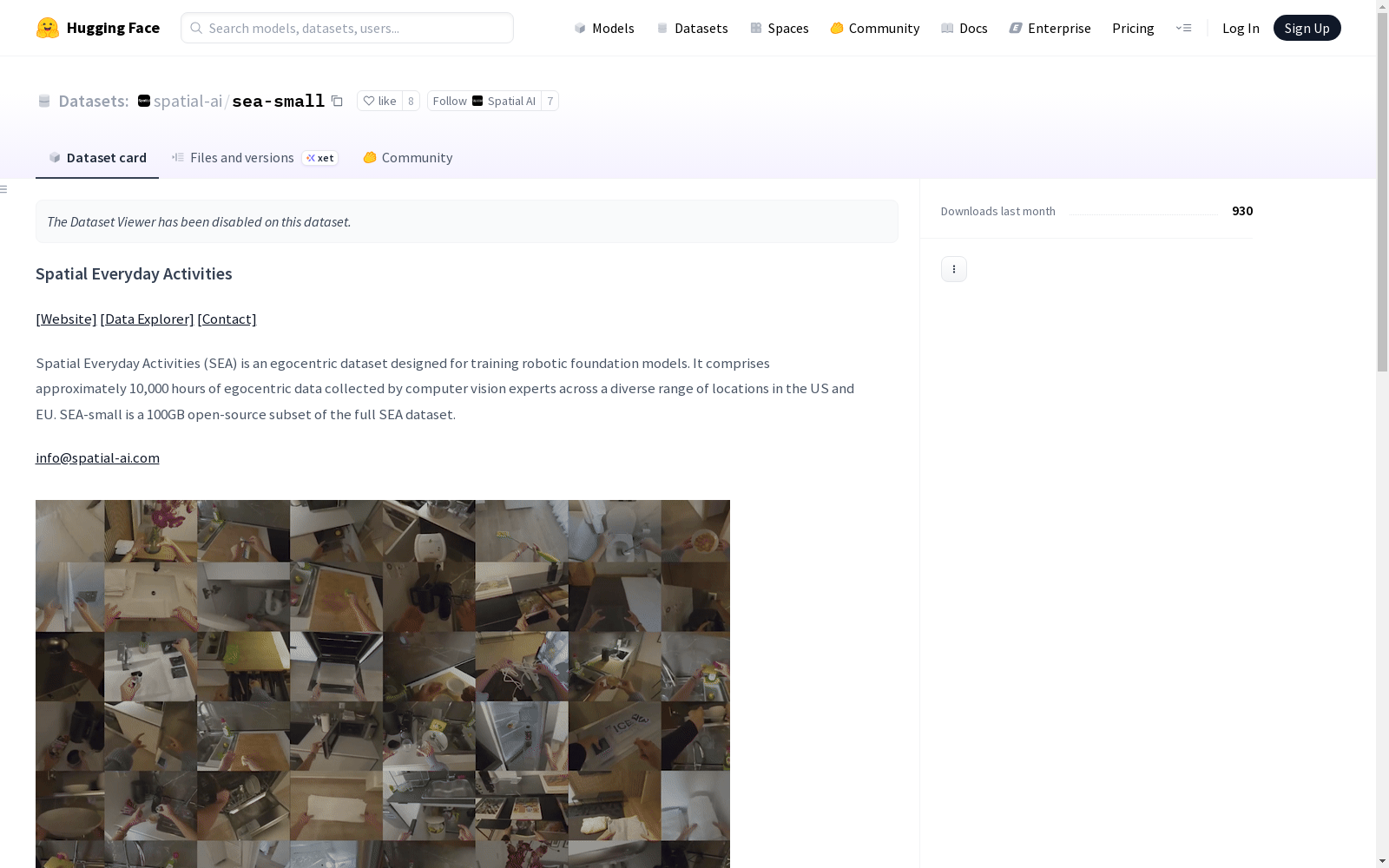
Task: Open Enterprise page
Action: click(1050, 28)
